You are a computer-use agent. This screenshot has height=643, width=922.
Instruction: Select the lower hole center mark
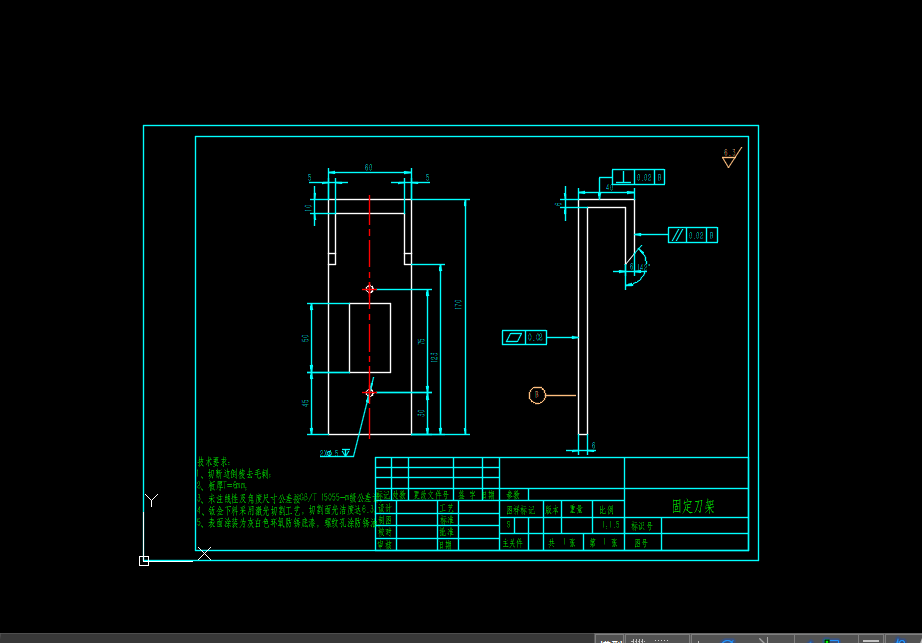369,392
